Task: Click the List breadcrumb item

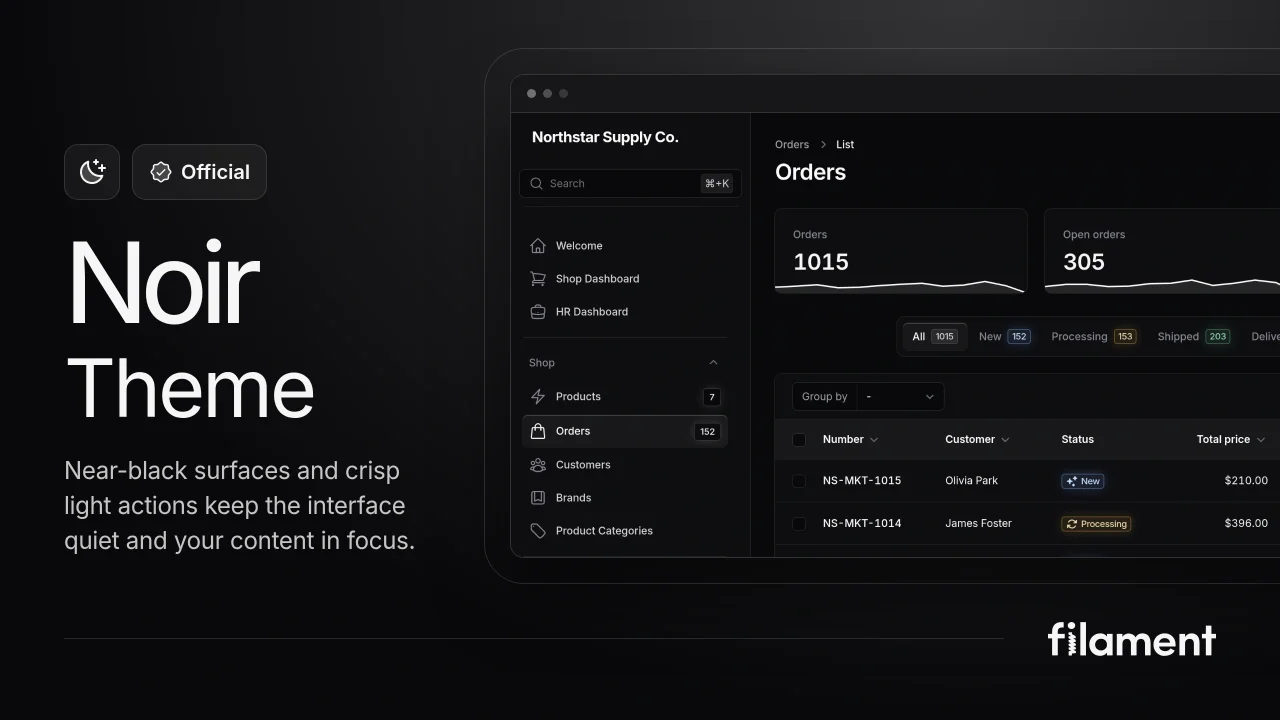Action: coord(845,145)
